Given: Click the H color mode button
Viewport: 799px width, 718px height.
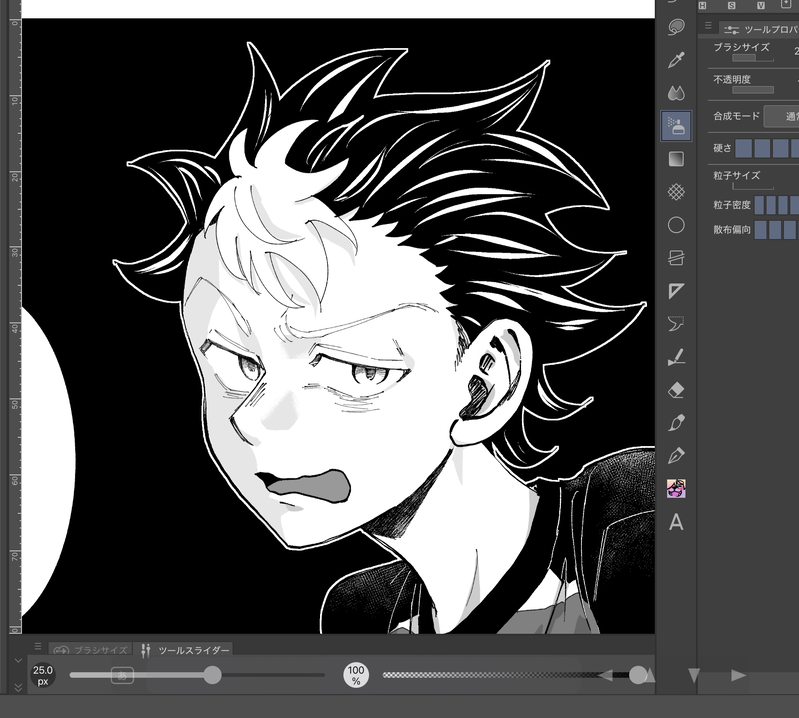Looking at the screenshot, I should (x=703, y=5).
